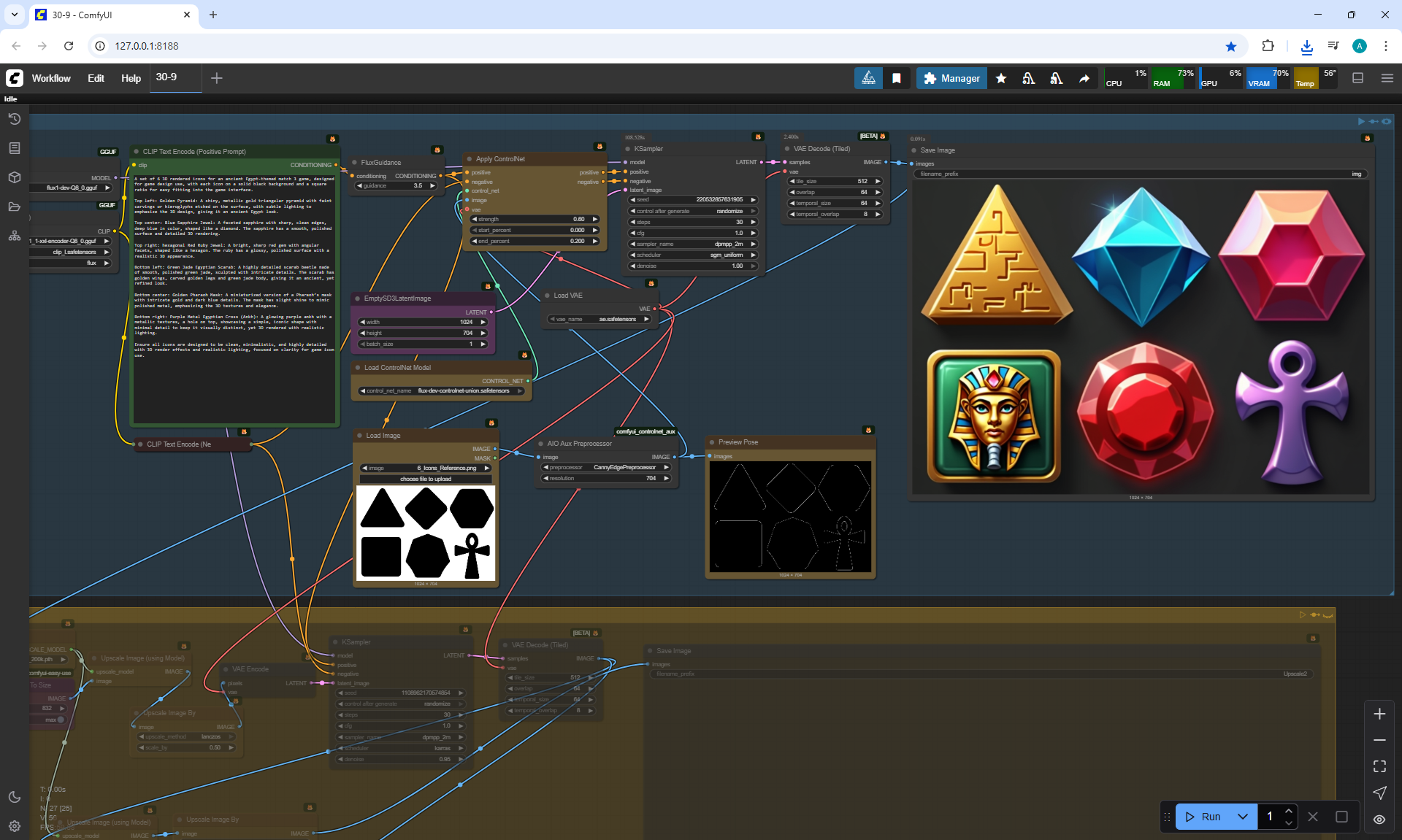Viewport: 1402px width, 840px height.
Task: Fit view with the frame icon
Action: point(1379,766)
